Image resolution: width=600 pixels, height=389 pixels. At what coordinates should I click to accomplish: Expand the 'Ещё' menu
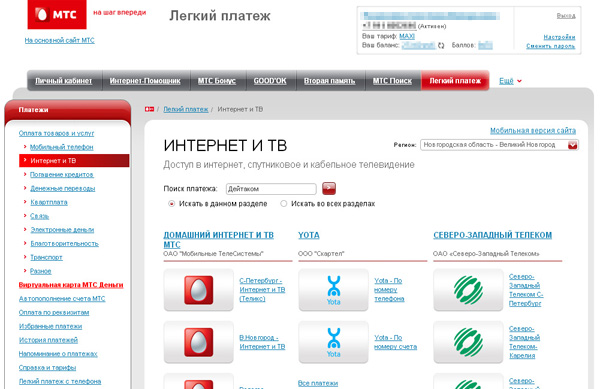510,81
